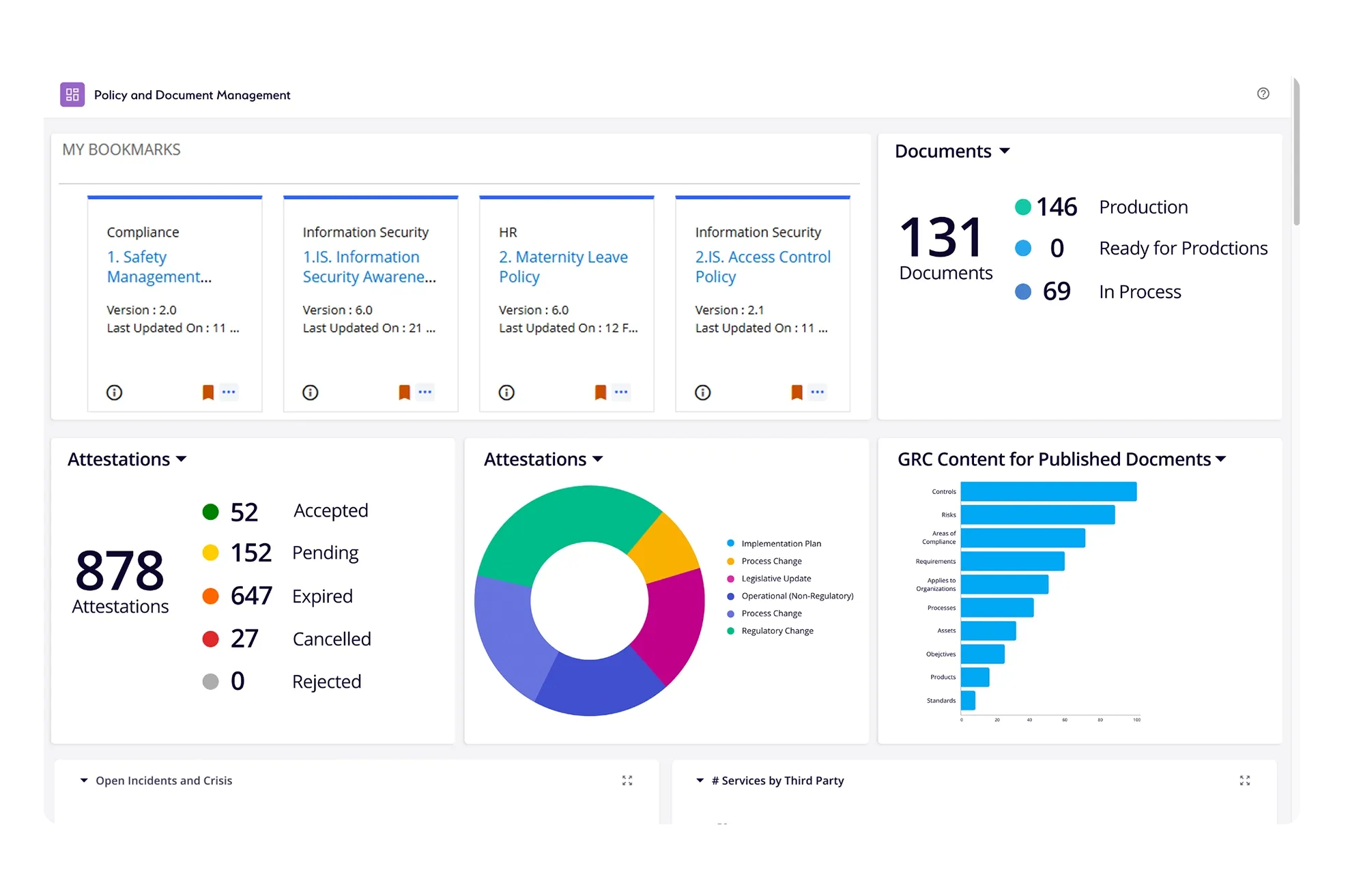Screen dimensions: 1348x896
Task: Toggle the Legislative Update series in donut legend
Action: pyautogui.click(x=776, y=578)
